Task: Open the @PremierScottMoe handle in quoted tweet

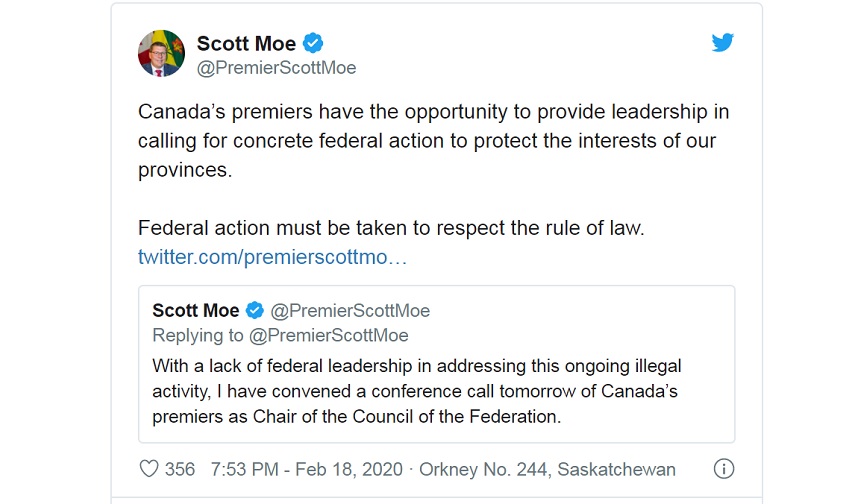Action: tap(350, 311)
